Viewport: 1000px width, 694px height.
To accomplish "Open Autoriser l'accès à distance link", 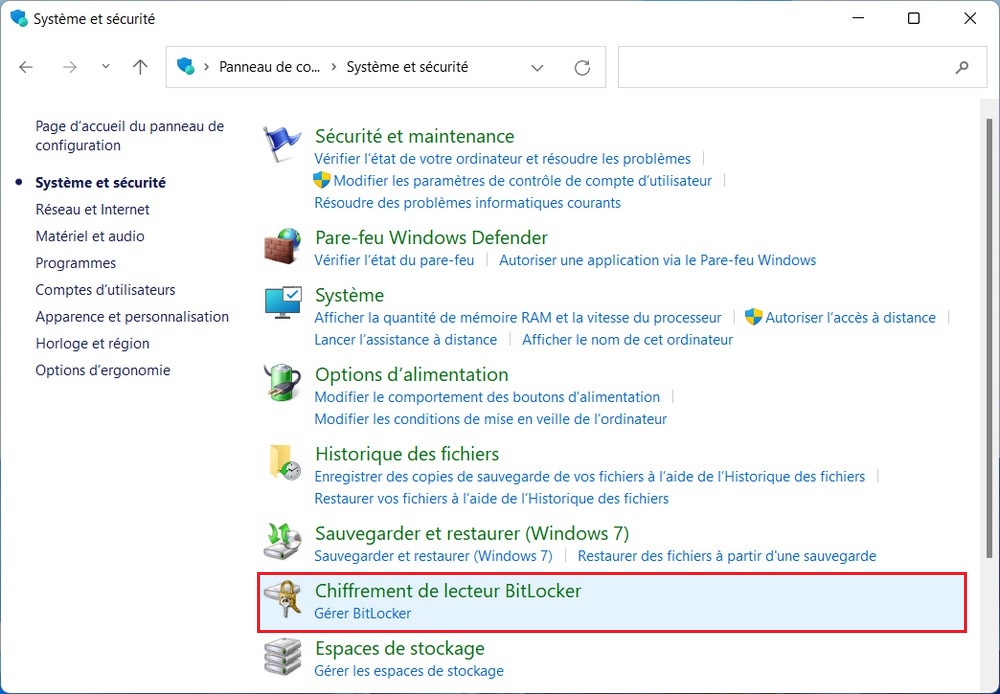I will pos(850,317).
